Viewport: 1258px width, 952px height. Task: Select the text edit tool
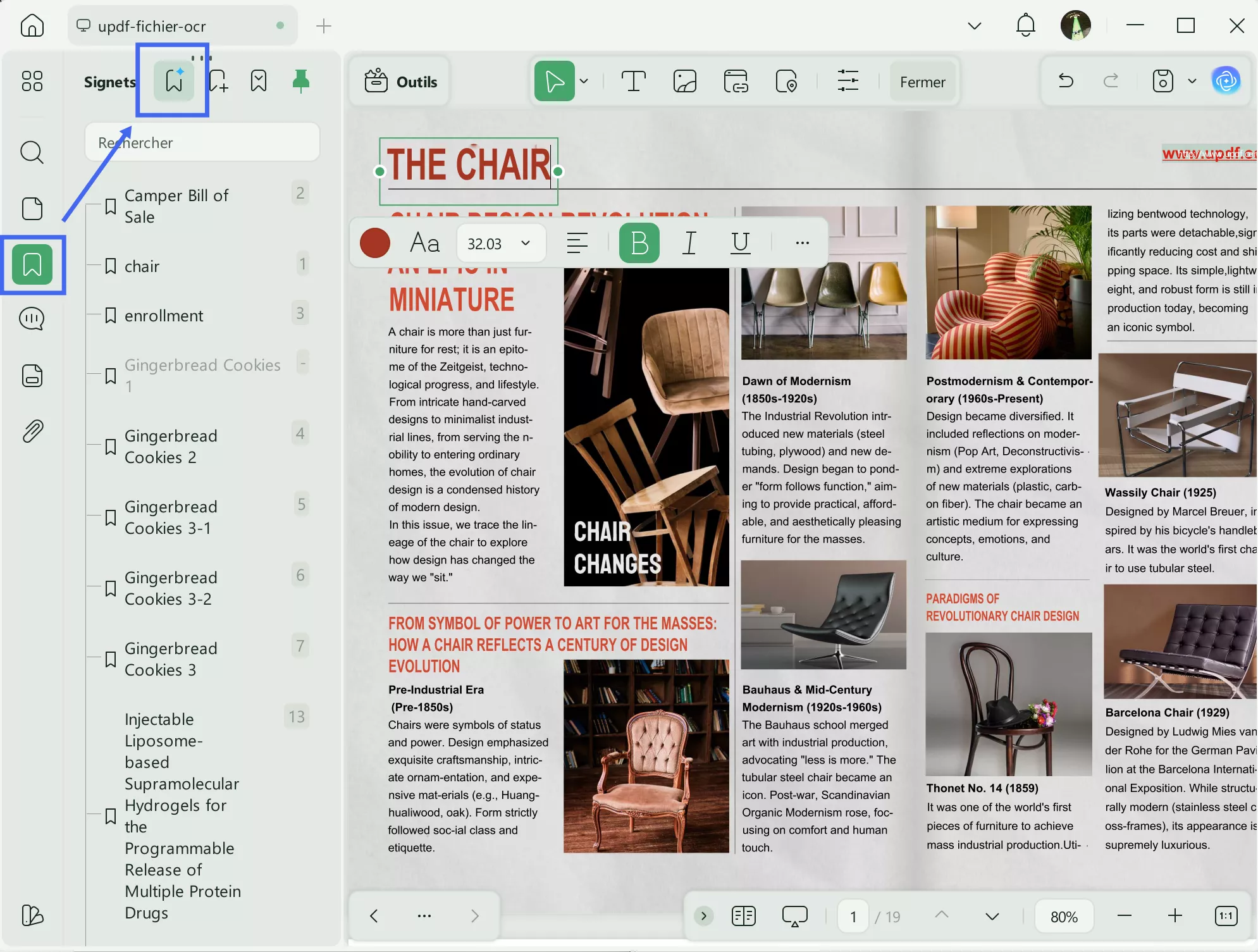pyautogui.click(x=633, y=82)
